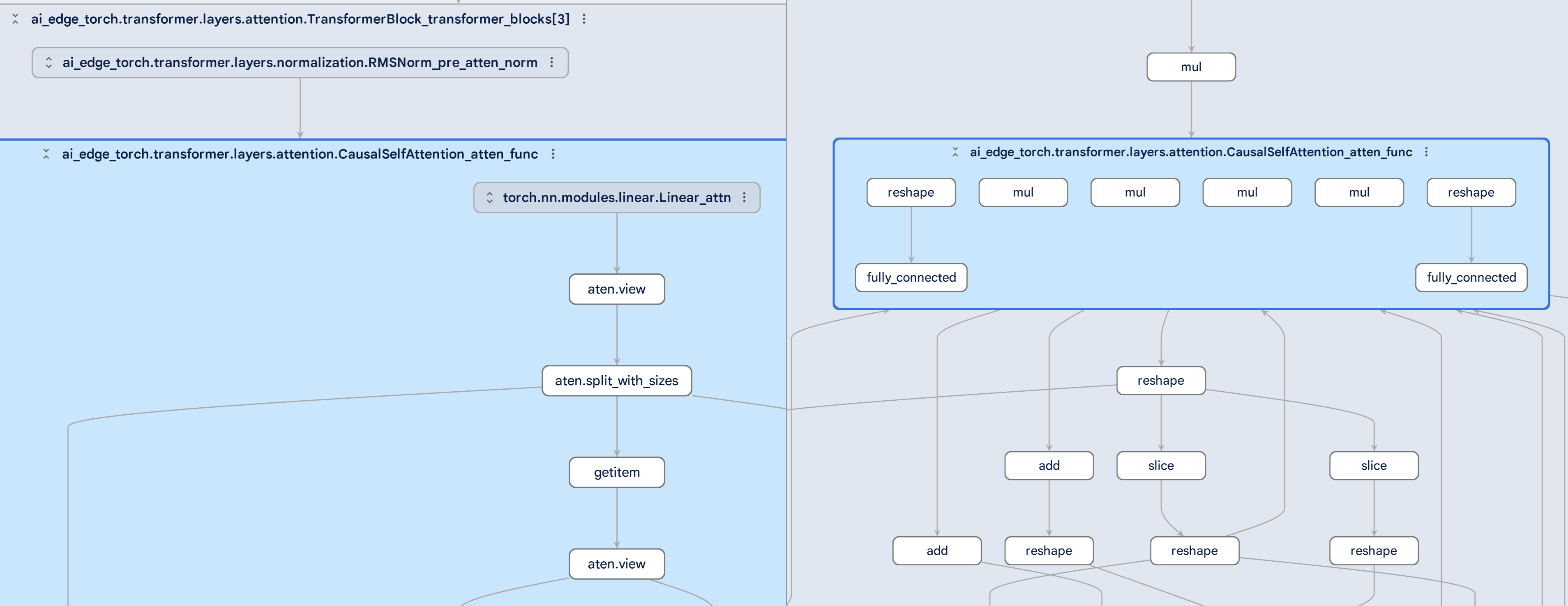Select the left fully_connected node
The image size is (1568, 606).
pyautogui.click(x=911, y=278)
